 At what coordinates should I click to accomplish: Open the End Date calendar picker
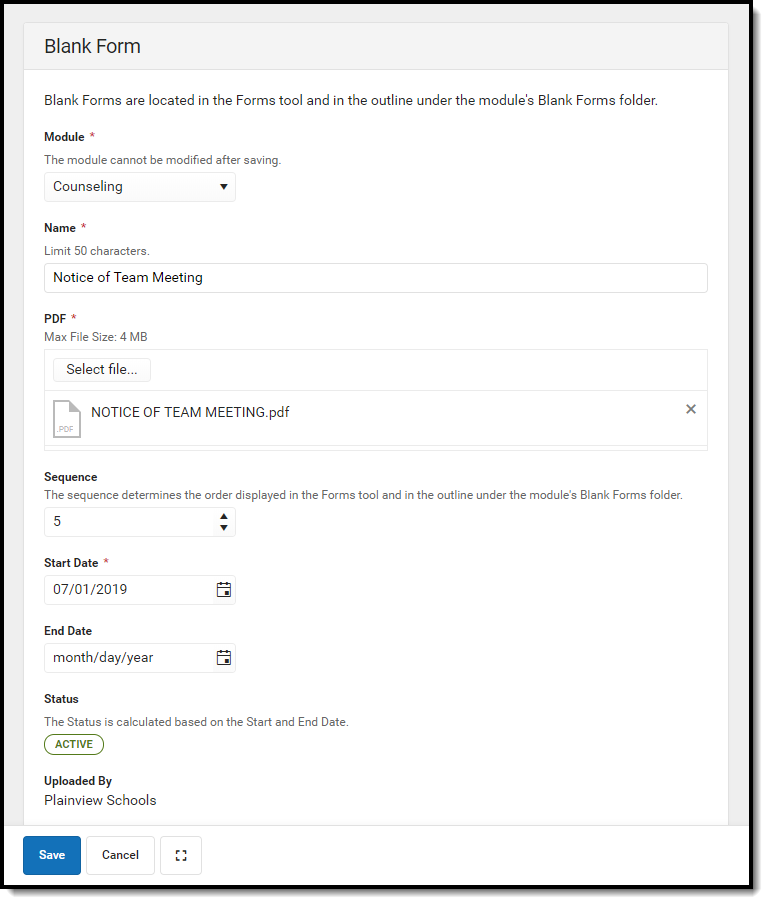(x=224, y=657)
